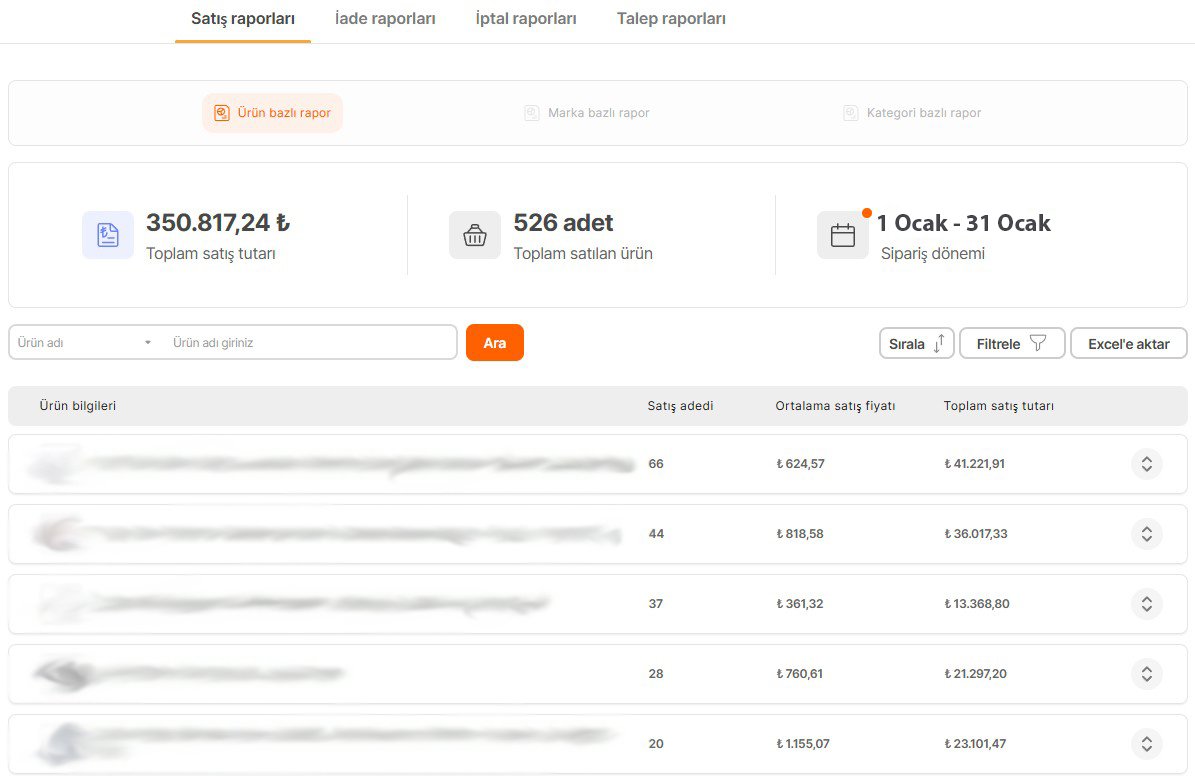
Task: Expand the row totaling ₺23.101,47
Action: pyautogui.click(x=1146, y=744)
